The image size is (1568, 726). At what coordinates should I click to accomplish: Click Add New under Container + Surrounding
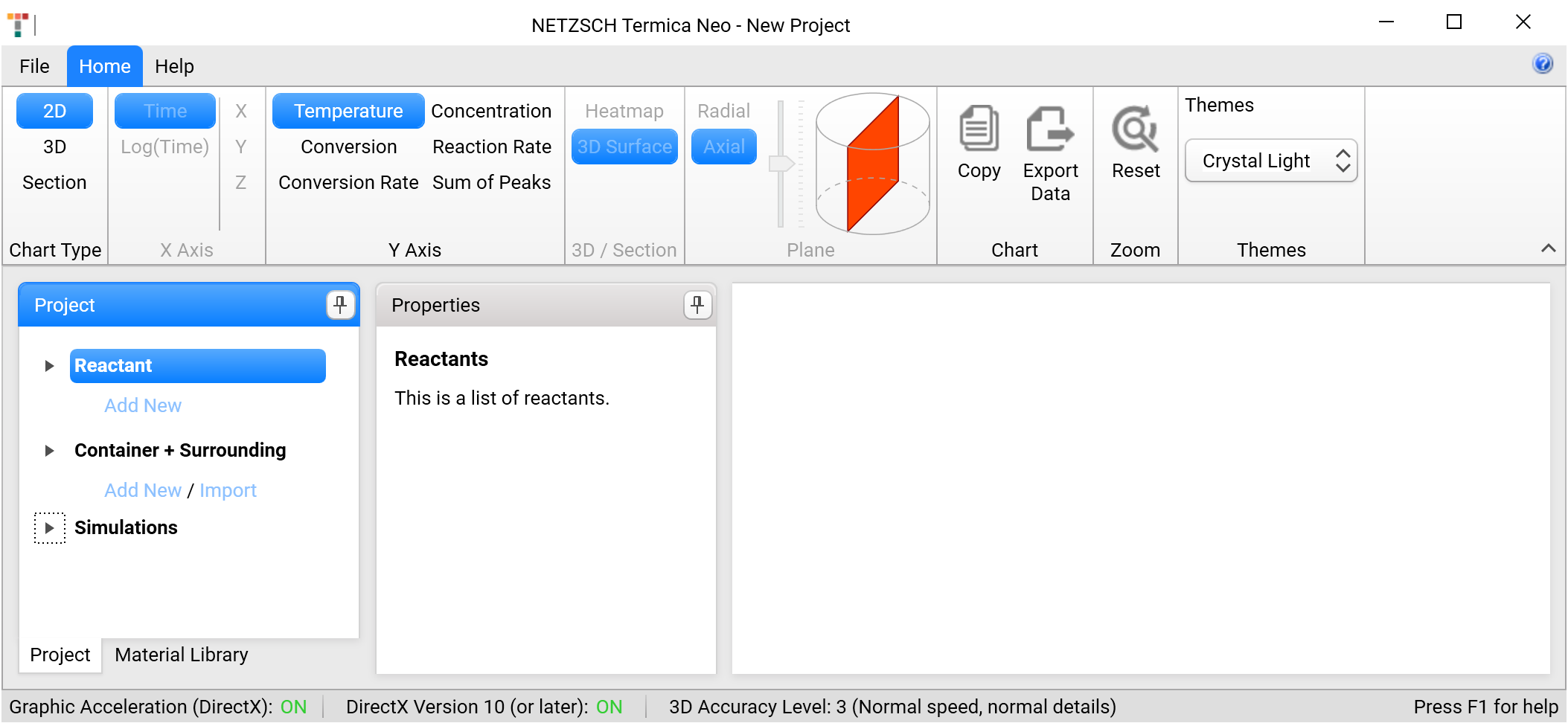click(x=143, y=490)
